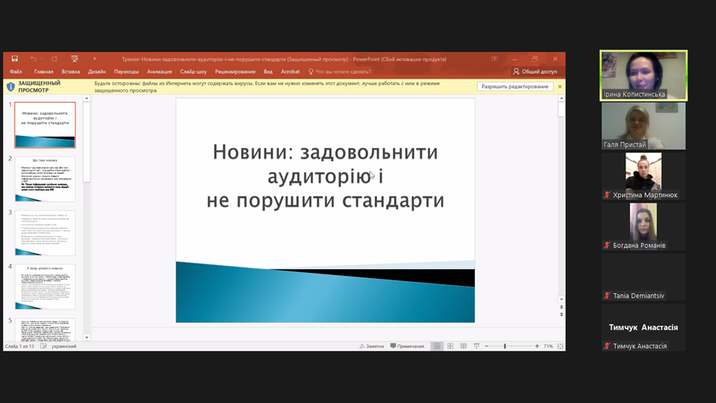Viewport: 716px width, 403px height.
Task: Start Slide Show from status bar icon
Action: [x=476, y=346]
